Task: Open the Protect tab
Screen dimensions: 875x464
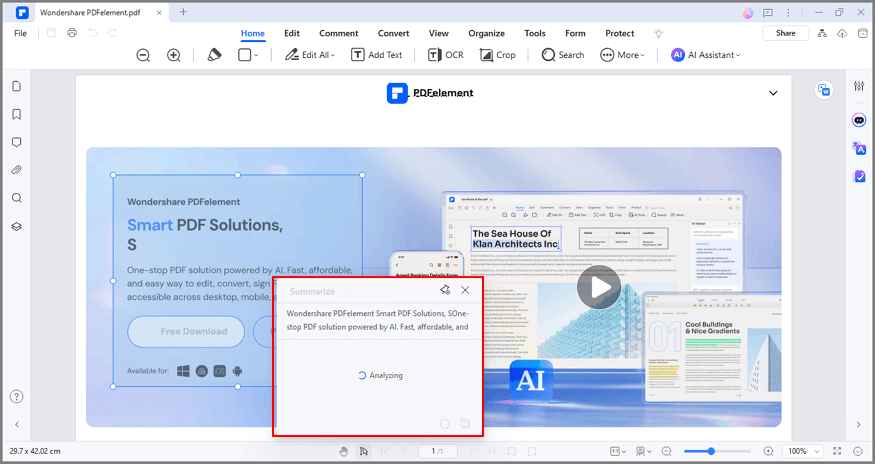Action: pyautogui.click(x=620, y=33)
